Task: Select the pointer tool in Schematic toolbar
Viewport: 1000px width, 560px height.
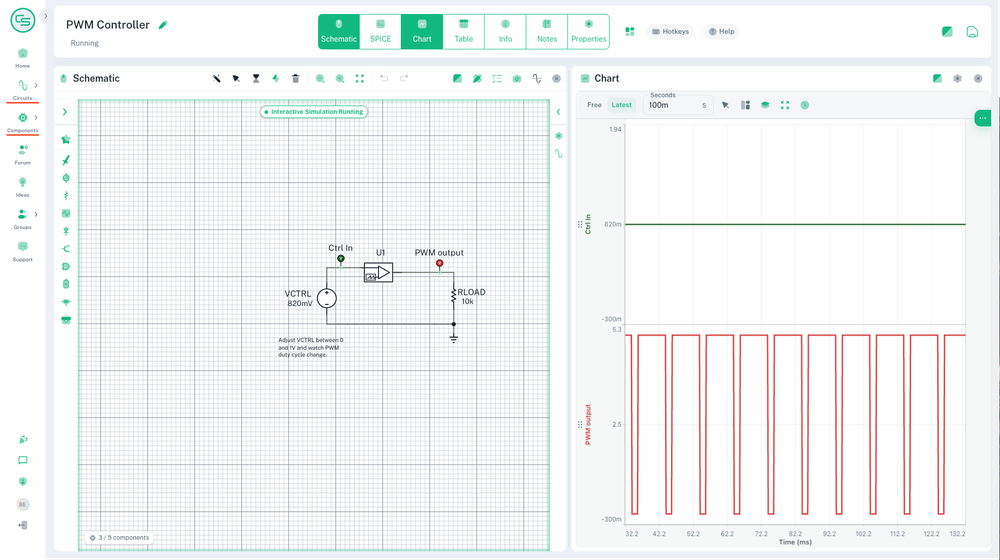Action: click(x=236, y=78)
